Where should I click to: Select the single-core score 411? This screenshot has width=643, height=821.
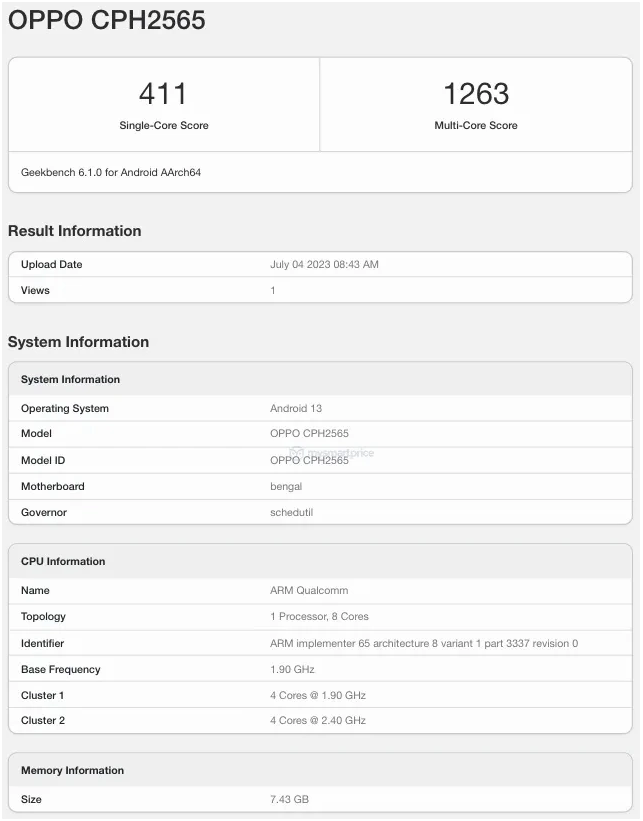(x=163, y=94)
